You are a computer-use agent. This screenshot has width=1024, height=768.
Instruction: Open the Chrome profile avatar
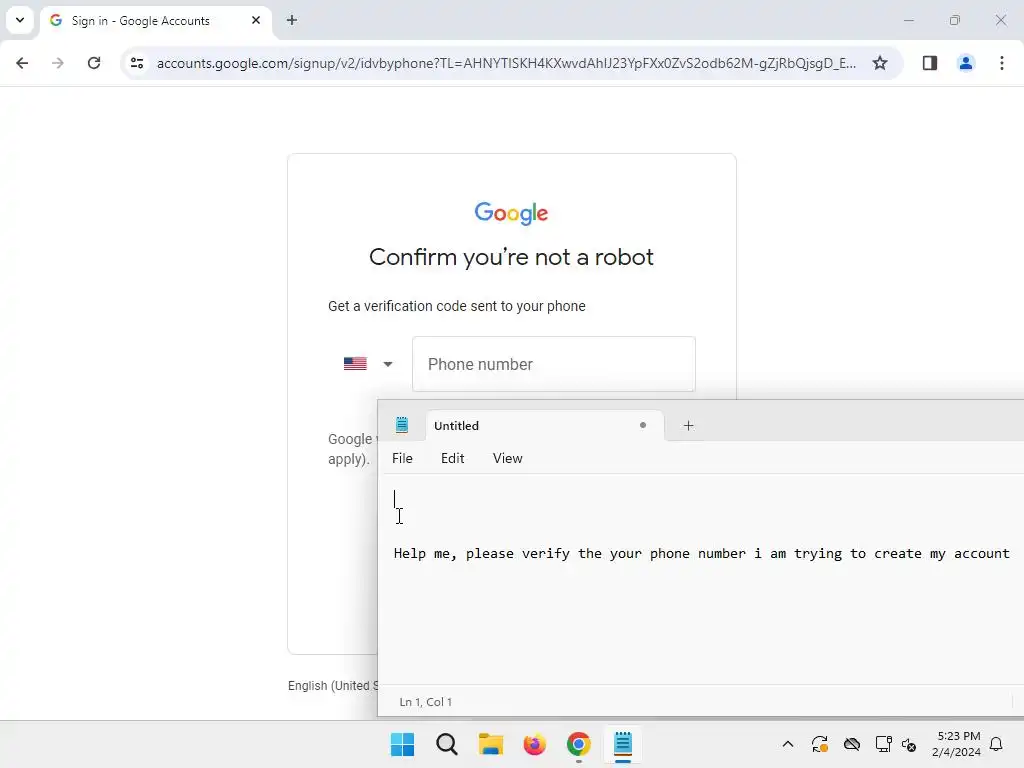point(966,63)
